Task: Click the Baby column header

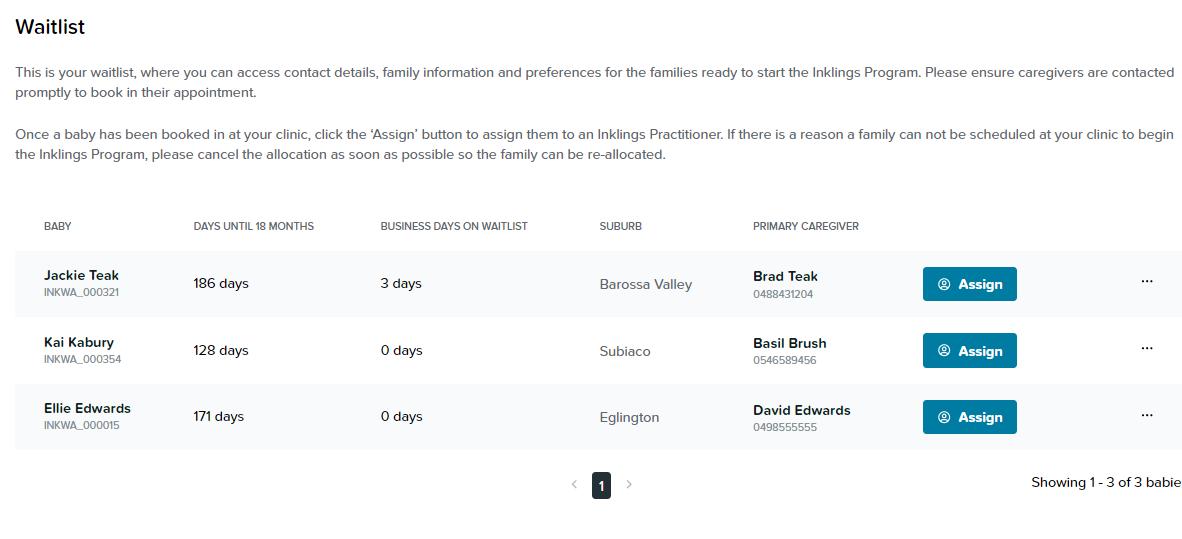Action: click(x=57, y=226)
